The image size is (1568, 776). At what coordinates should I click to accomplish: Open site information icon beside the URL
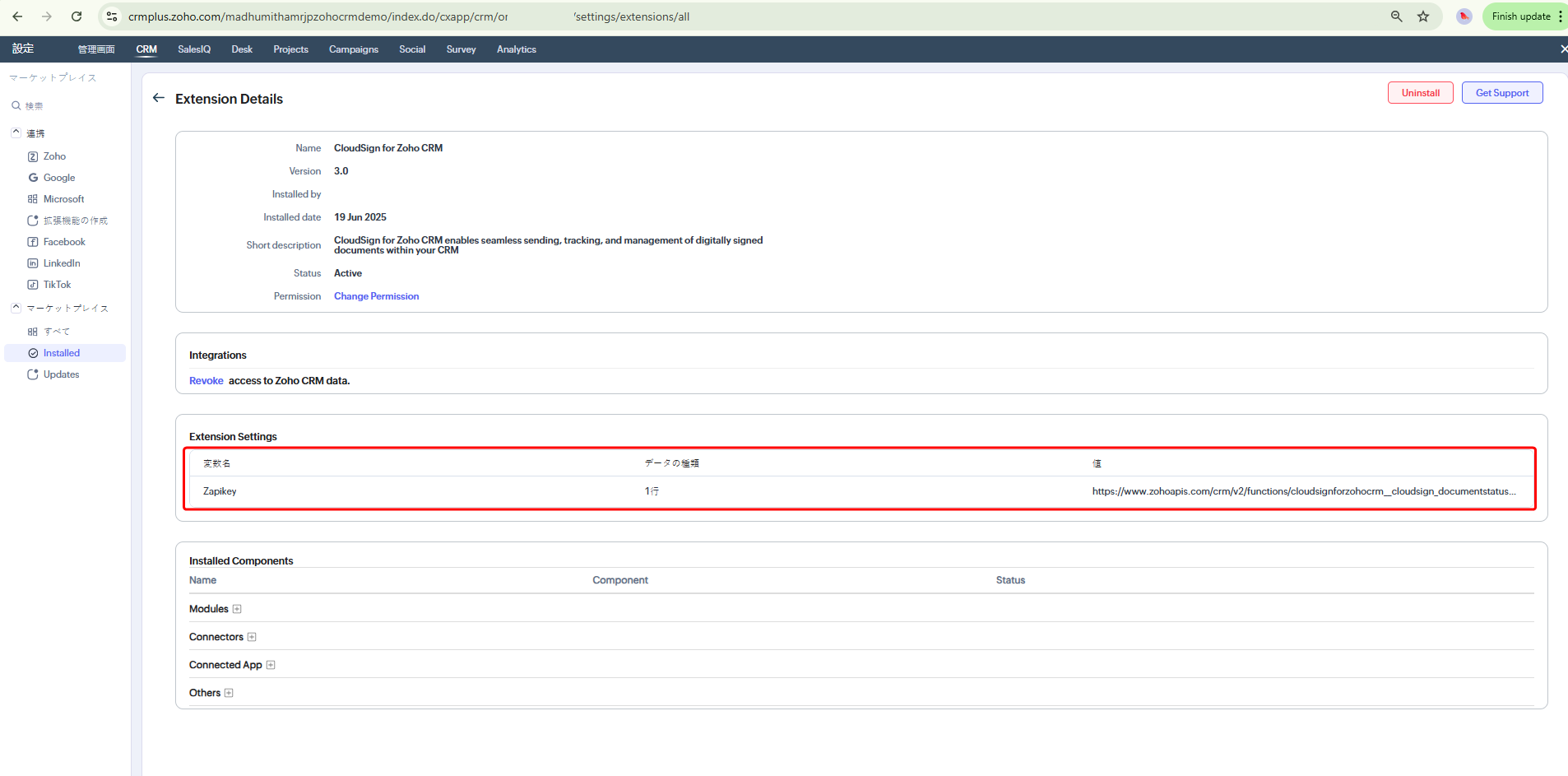pyautogui.click(x=113, y=16)
